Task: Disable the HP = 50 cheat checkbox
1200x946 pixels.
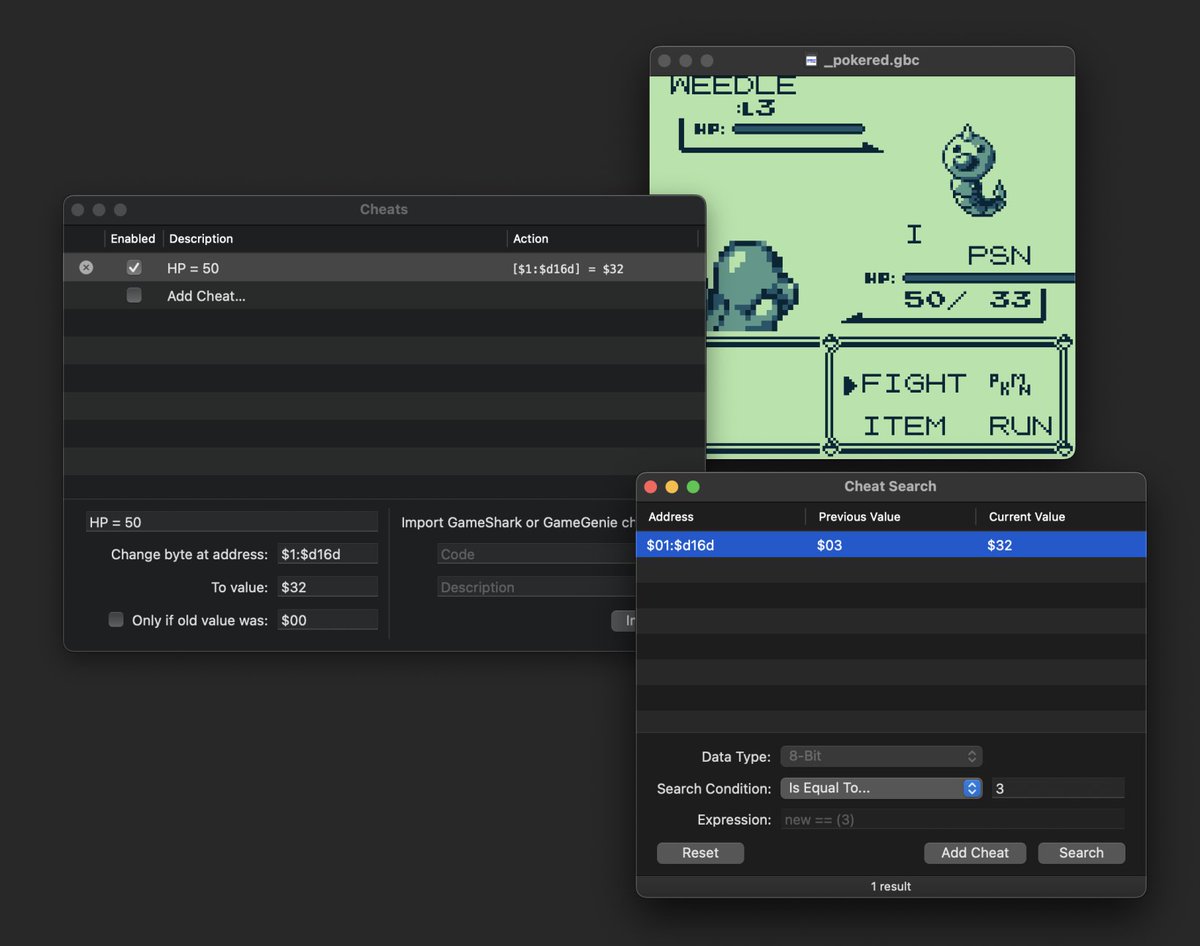Action: (x=134, y=268)
